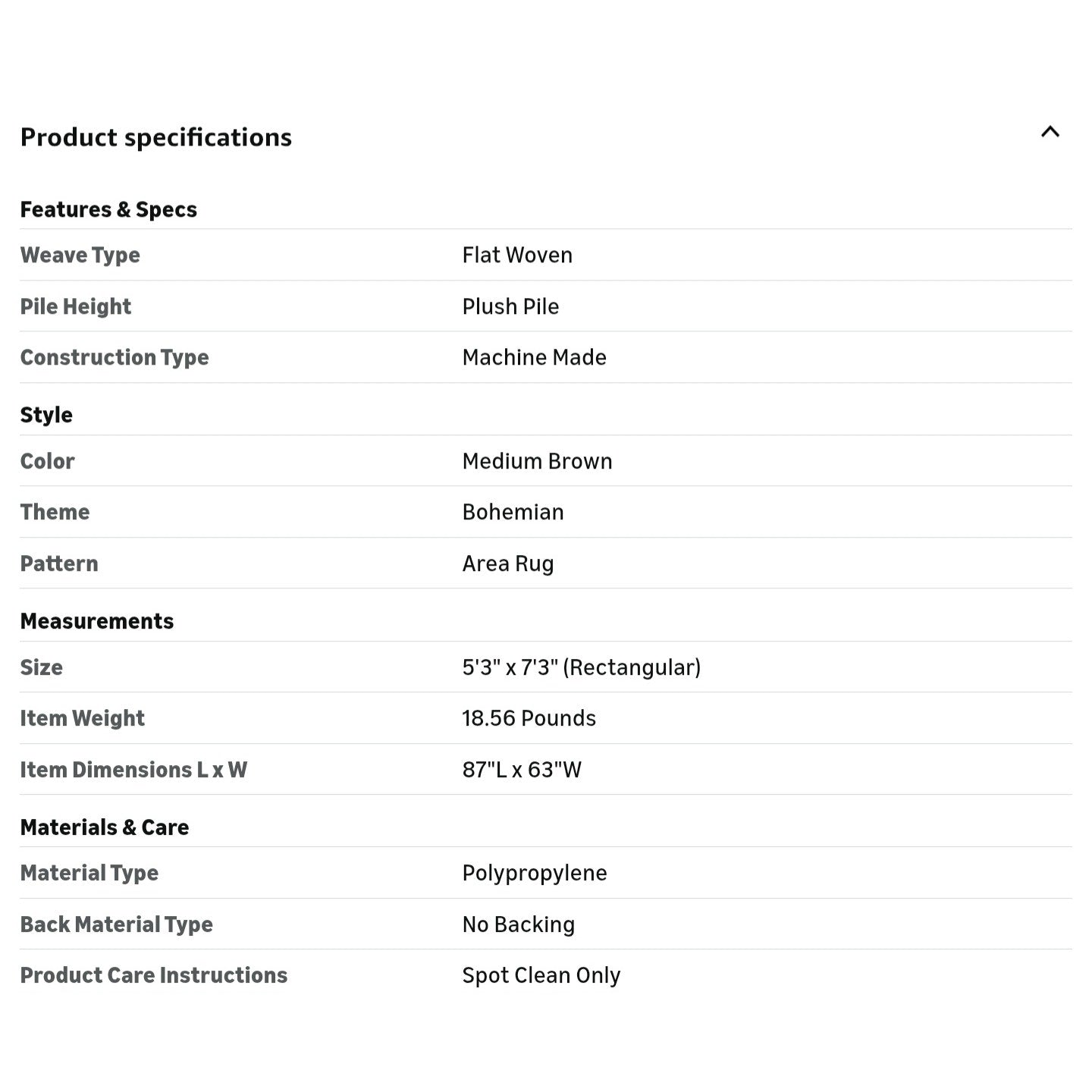Viewport: 1092px width, 1092px height.
Task: Select the Weave Type label
Action: (x=80, y=255)
